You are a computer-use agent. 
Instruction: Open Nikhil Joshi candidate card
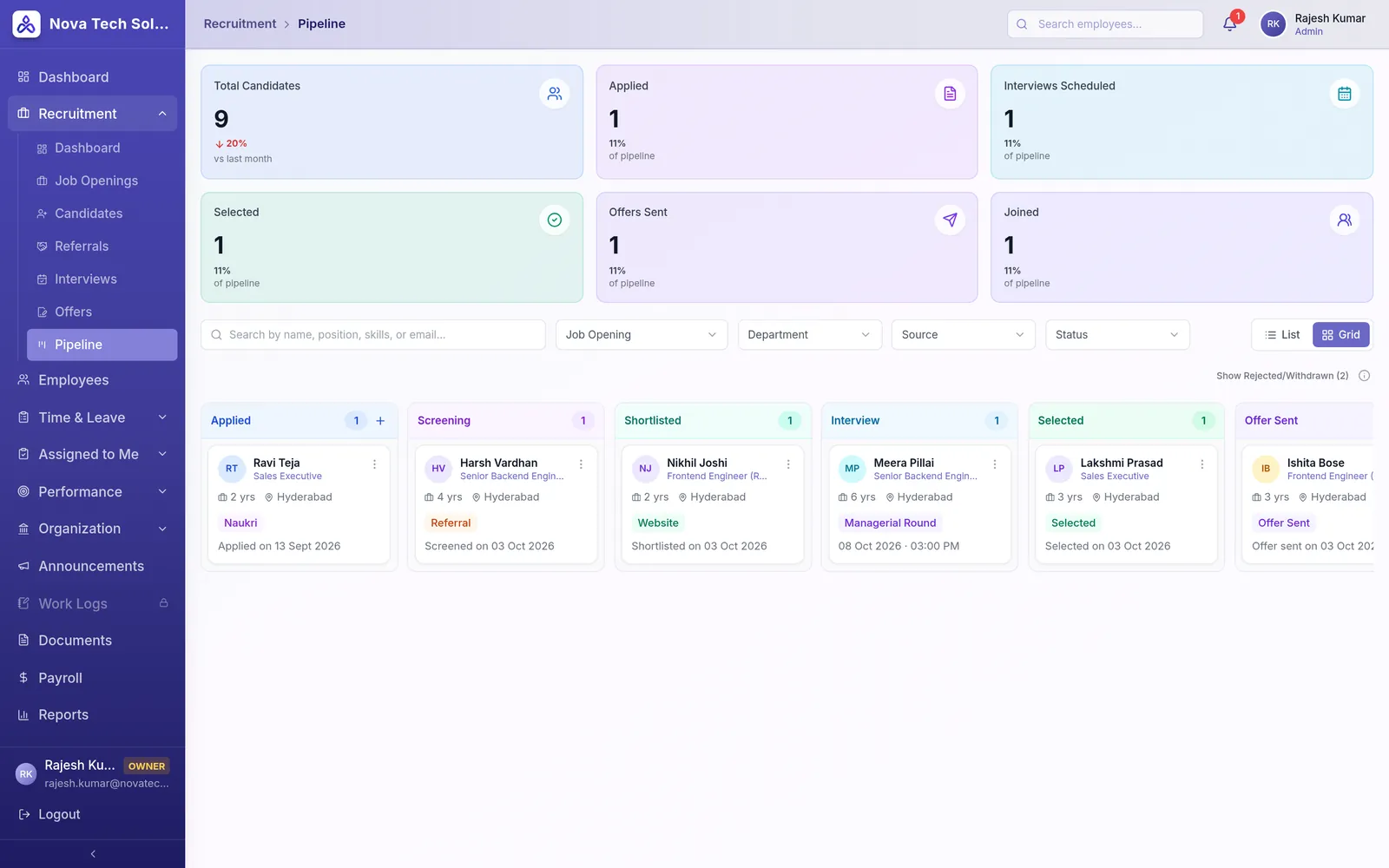point(713,505)
